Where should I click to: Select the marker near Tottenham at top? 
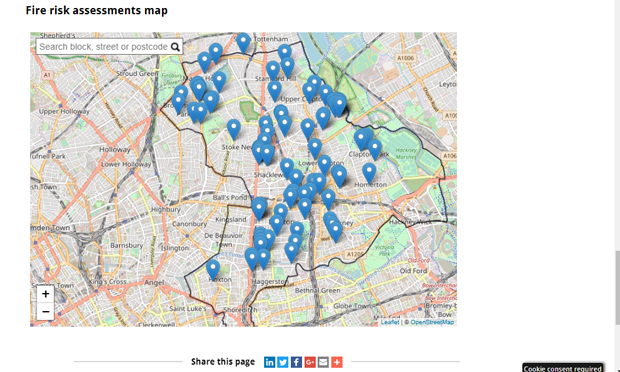(x=243, y=42)
